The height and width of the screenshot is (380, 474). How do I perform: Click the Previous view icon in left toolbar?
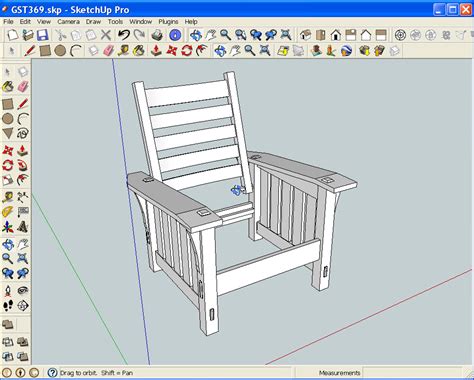tap(8, 273)
